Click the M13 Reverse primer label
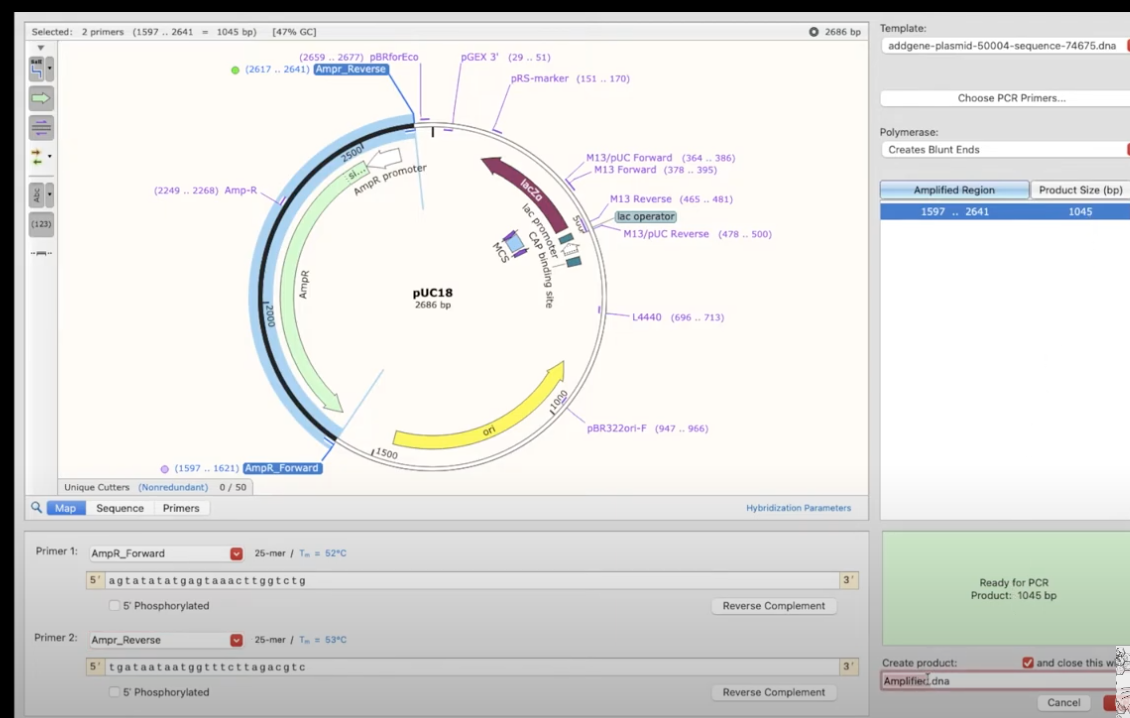This screenshot has width=1130, height=718. point(641,199)
